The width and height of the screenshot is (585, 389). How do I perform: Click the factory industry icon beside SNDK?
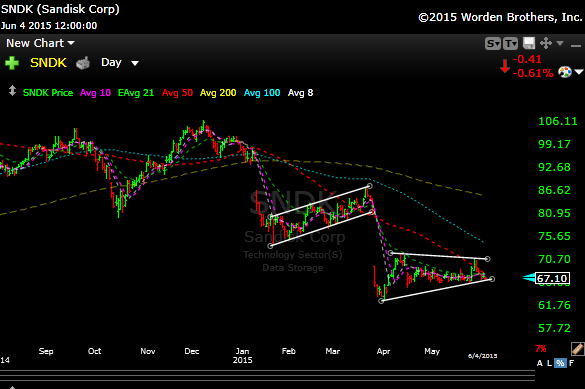point(83,63)
